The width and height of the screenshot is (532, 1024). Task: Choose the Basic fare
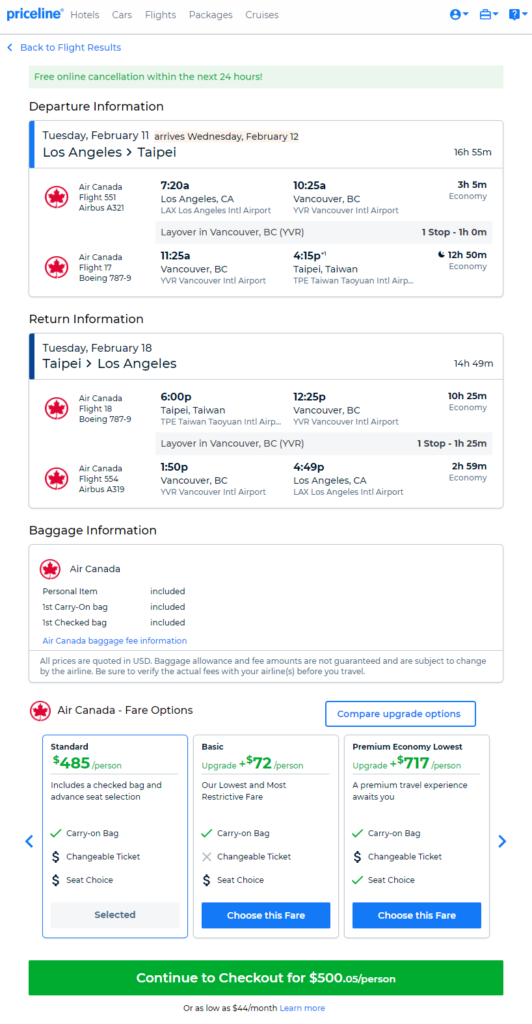(x=266, y=915)
